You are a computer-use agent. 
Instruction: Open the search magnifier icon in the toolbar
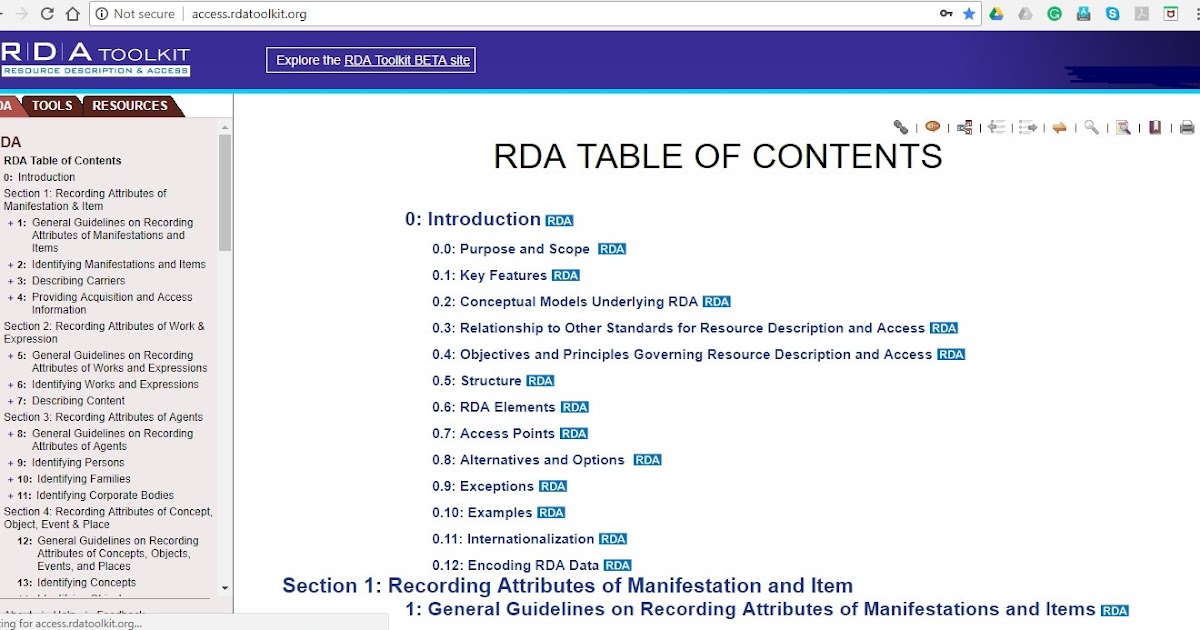[1093, 127]
